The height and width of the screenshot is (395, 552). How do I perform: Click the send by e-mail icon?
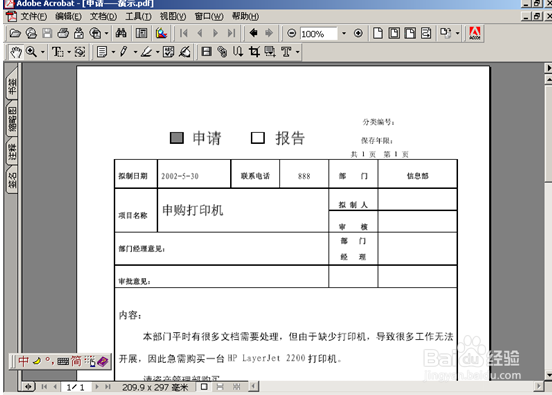(79, 33)
